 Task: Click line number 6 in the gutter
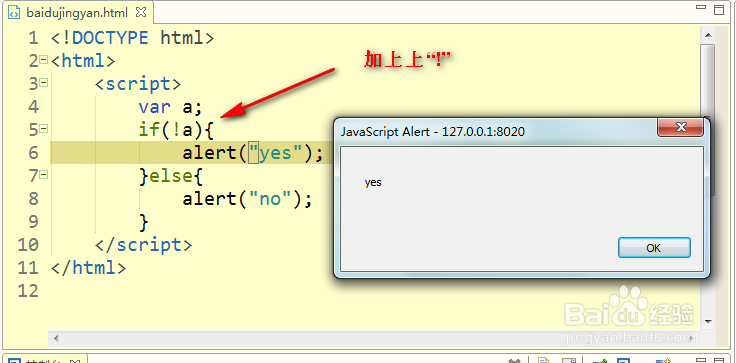(x=33, y=153)
